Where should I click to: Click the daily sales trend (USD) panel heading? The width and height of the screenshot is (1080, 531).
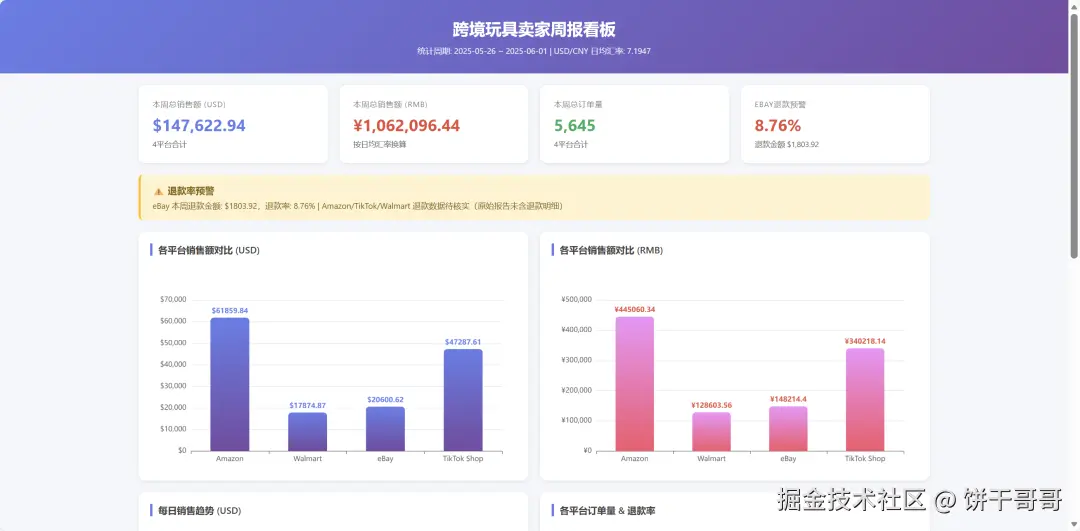point(200,510)
